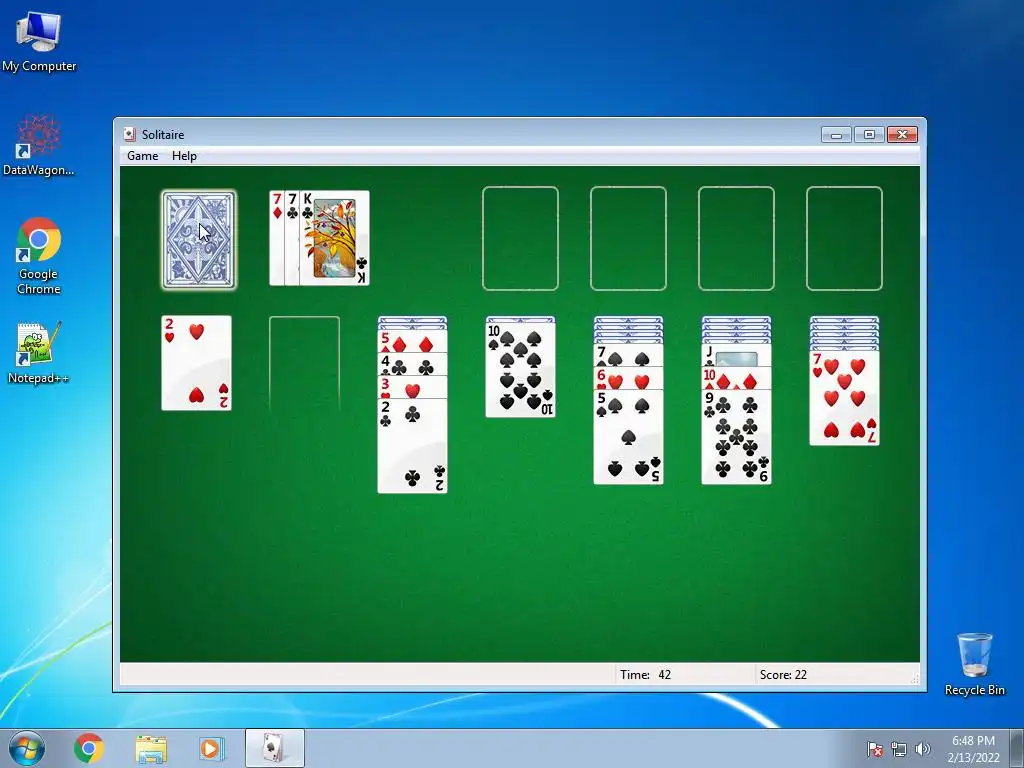
Task: Click the Solitaire title bar icon
Action: point(129,135)
